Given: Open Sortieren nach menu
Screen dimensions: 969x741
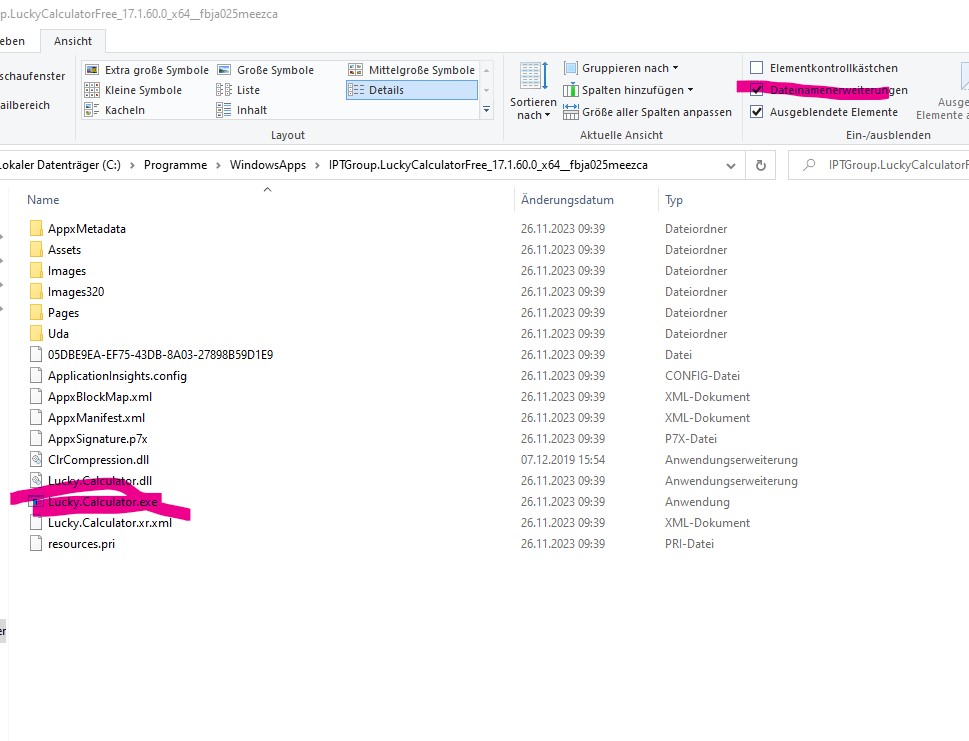Looking at the screenshot, I should pos(533,91).
